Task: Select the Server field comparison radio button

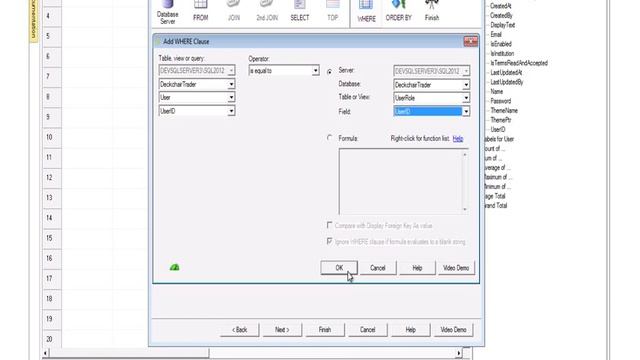Action: point(329,71)
